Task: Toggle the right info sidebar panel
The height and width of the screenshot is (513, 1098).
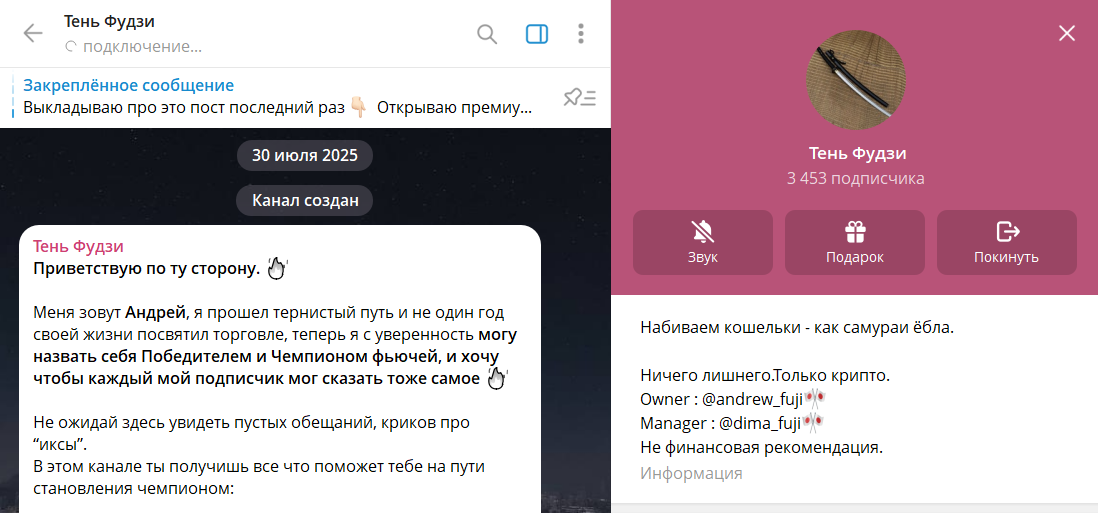Action: click(537, 34)
